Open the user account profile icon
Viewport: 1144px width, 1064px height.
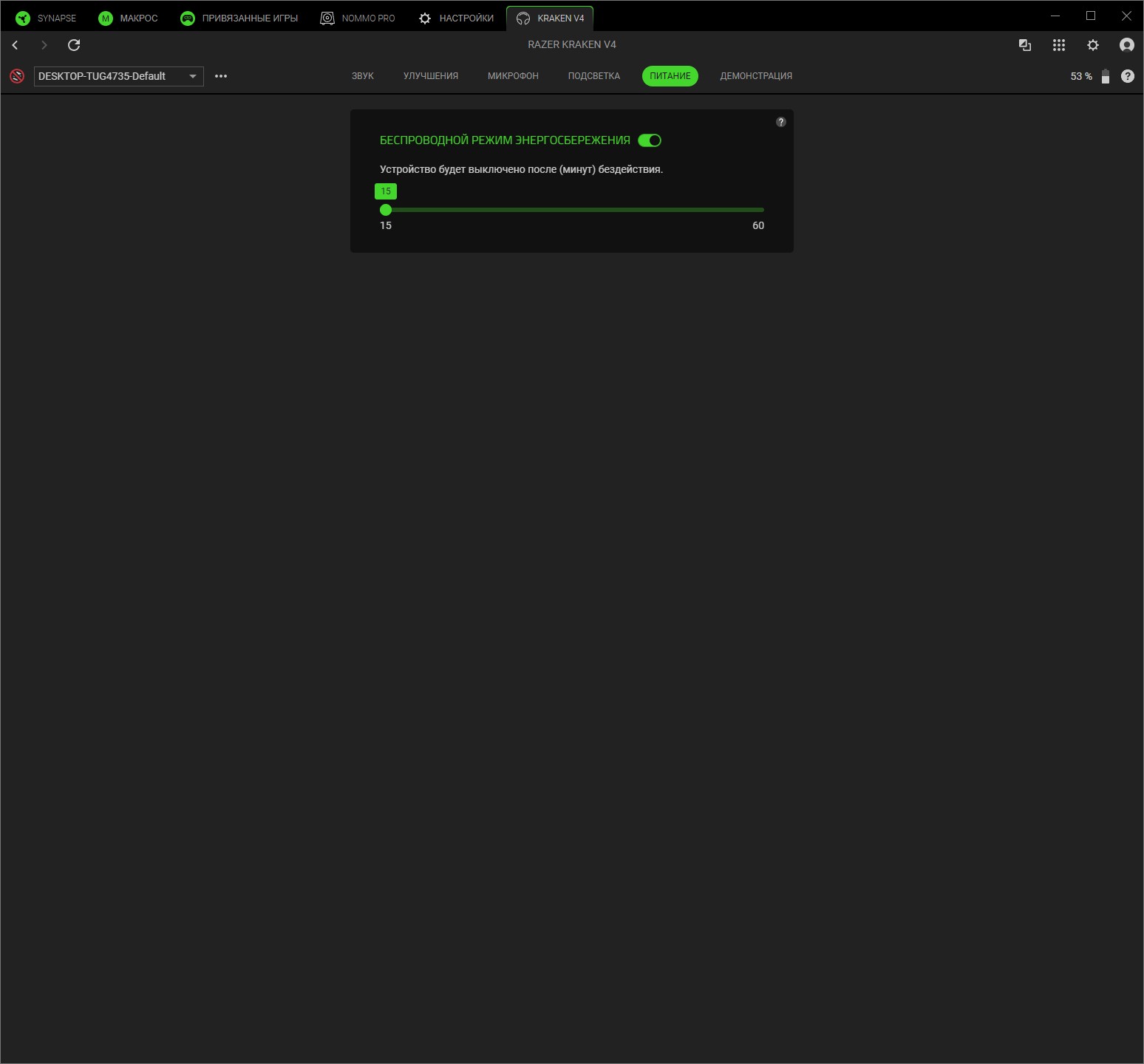tap(1127, 45)
